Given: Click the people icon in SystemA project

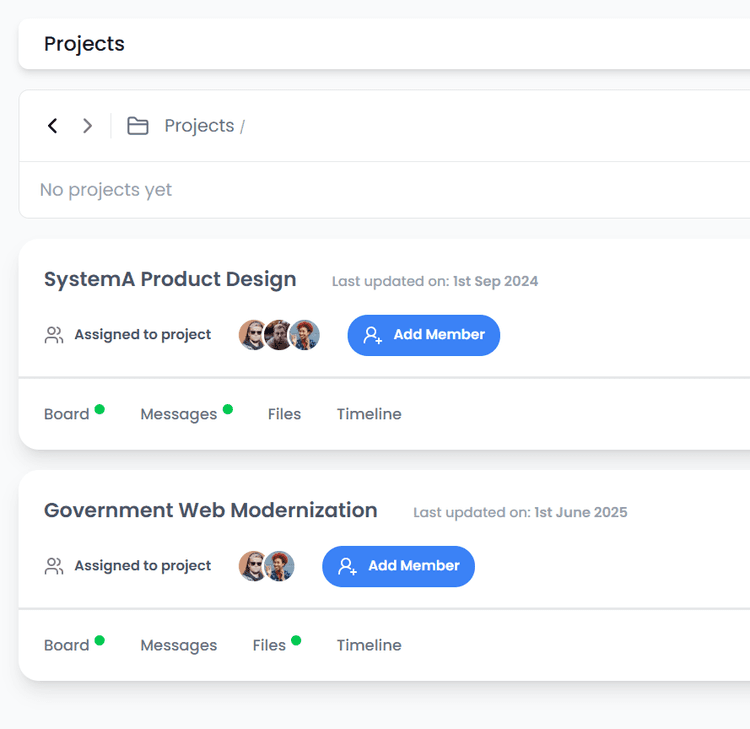Looking at the screenshot, I should [54, 335].
